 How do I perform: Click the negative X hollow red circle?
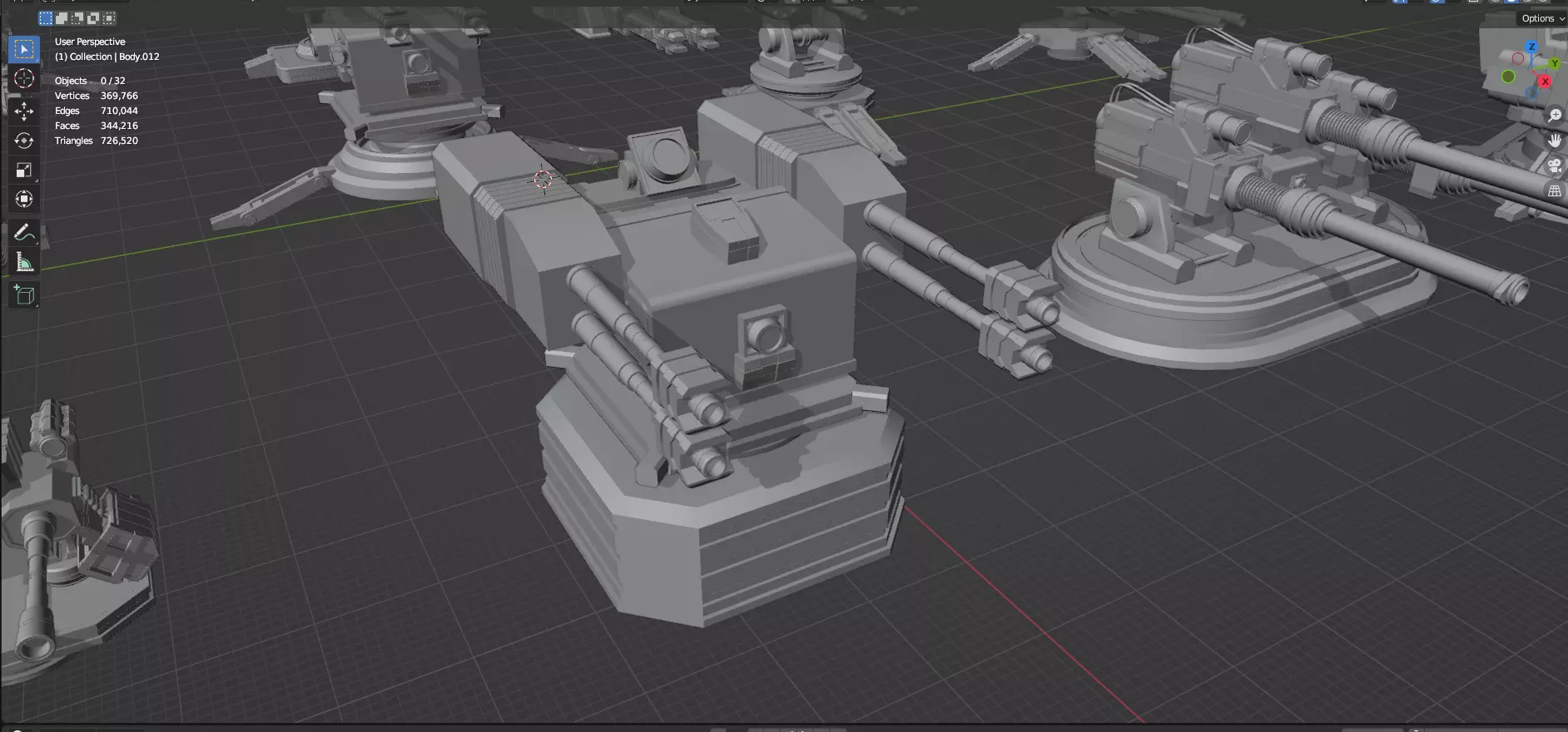(x=1517, y=59)
